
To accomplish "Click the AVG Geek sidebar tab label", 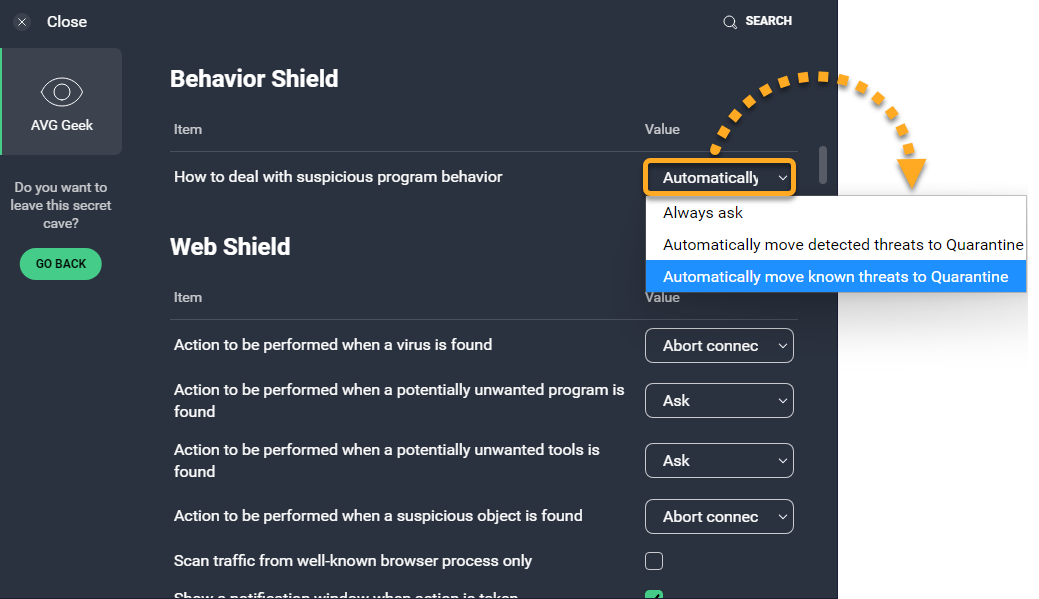I will click(x=62, y=126).
